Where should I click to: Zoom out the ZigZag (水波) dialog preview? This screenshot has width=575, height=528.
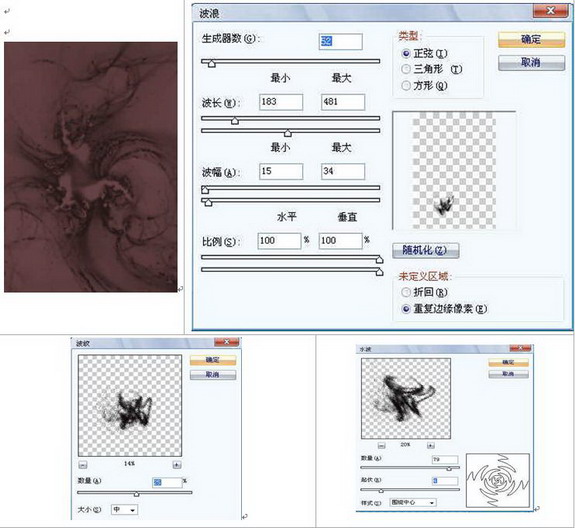tap(381, 446)
